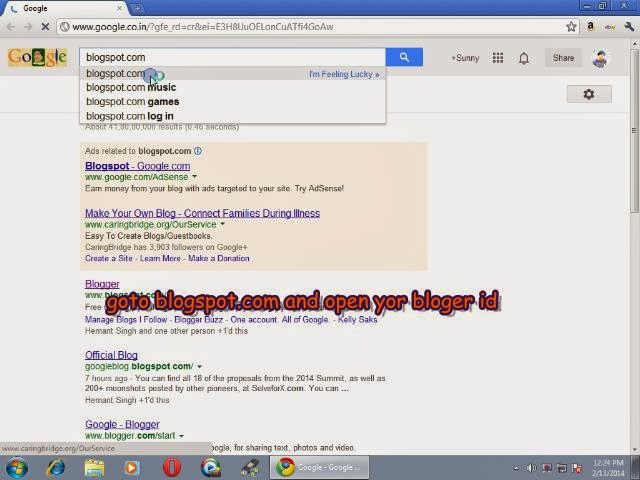640x480 pixels.
Task: Show hidden tray icons arrow
Action: pos(516,468)
